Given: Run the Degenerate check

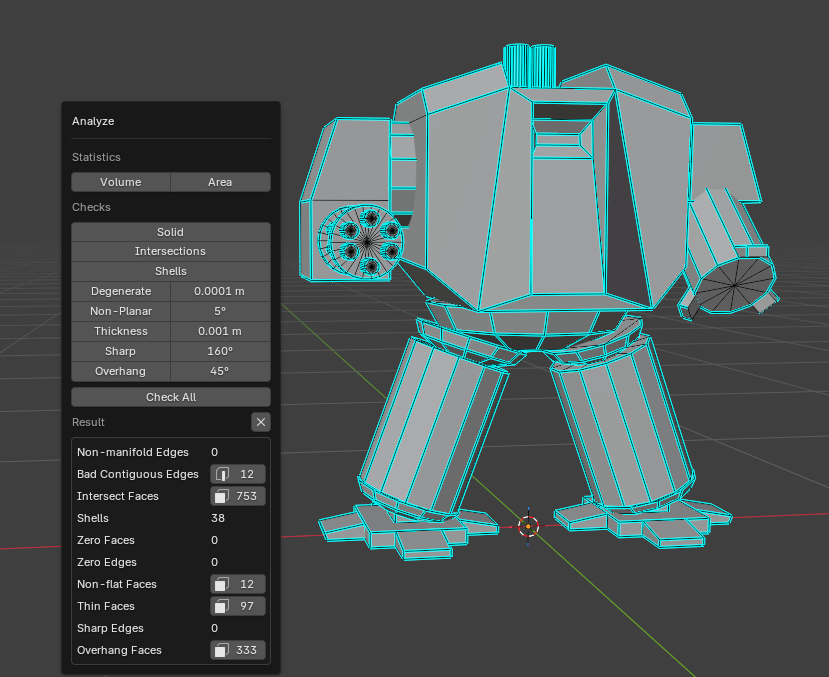Looking at the screenshot, I should 121,291.
